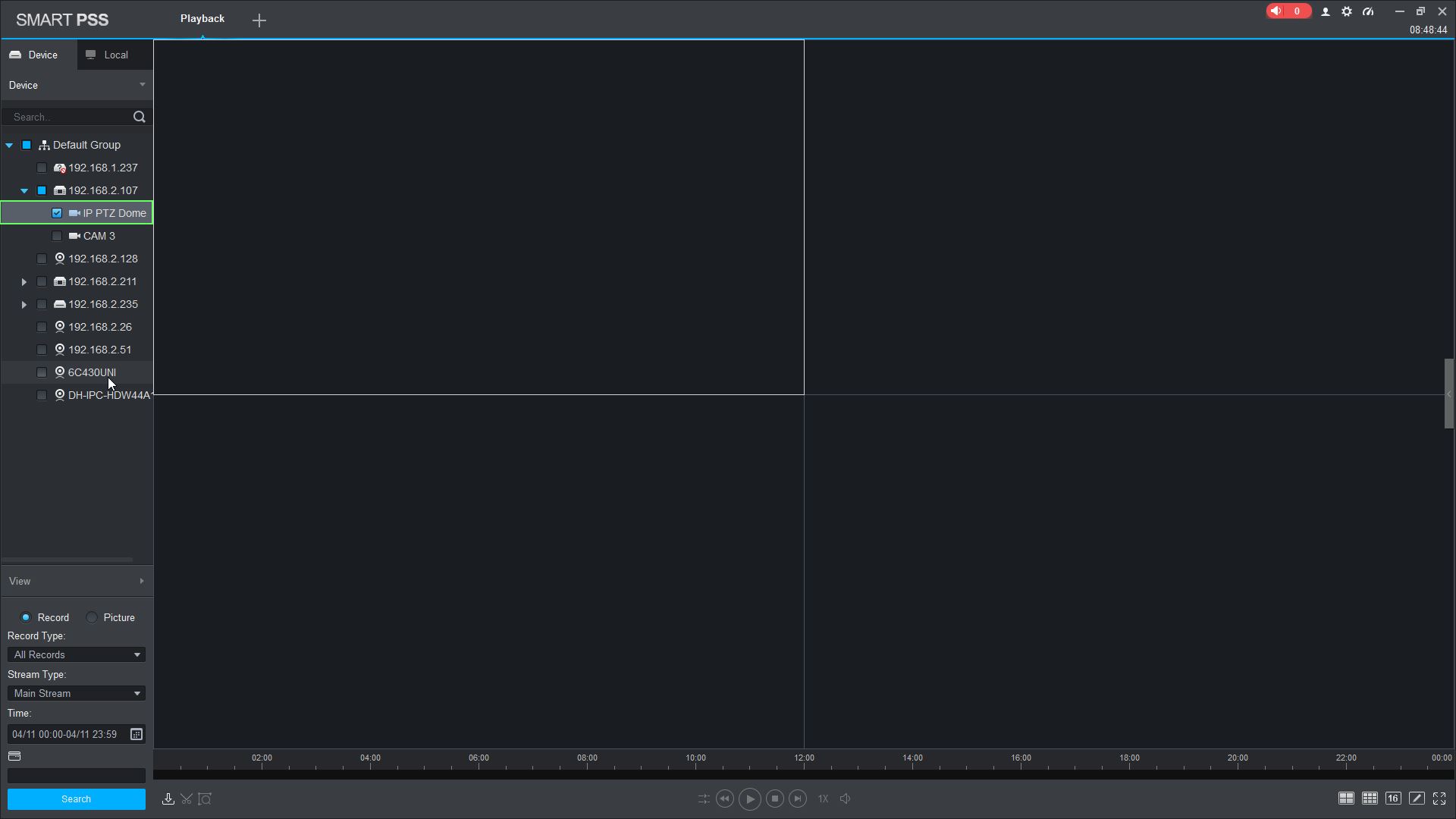Click the download record icon
Screen dimensions: 1456x819
168,799
